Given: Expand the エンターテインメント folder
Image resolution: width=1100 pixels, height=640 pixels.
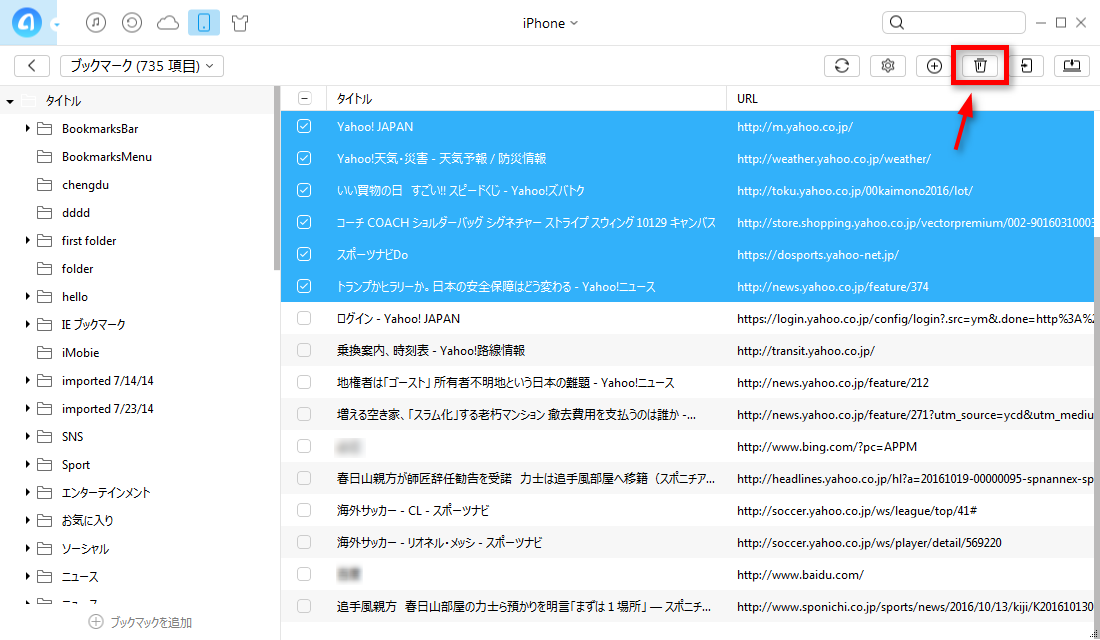Looking at the screenshot, I should (27, 493).
